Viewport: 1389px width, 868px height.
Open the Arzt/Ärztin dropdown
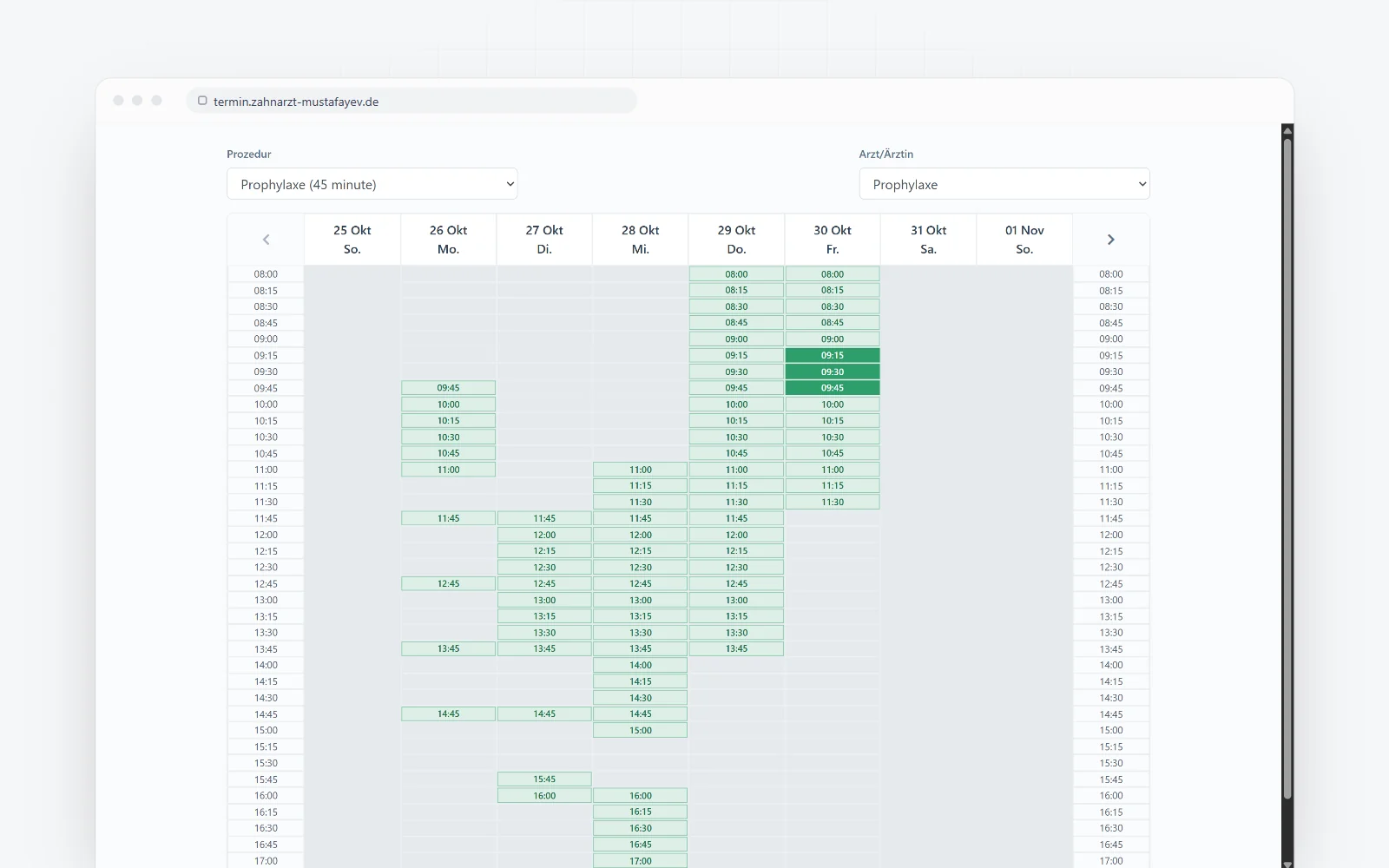pos(1004,184)
